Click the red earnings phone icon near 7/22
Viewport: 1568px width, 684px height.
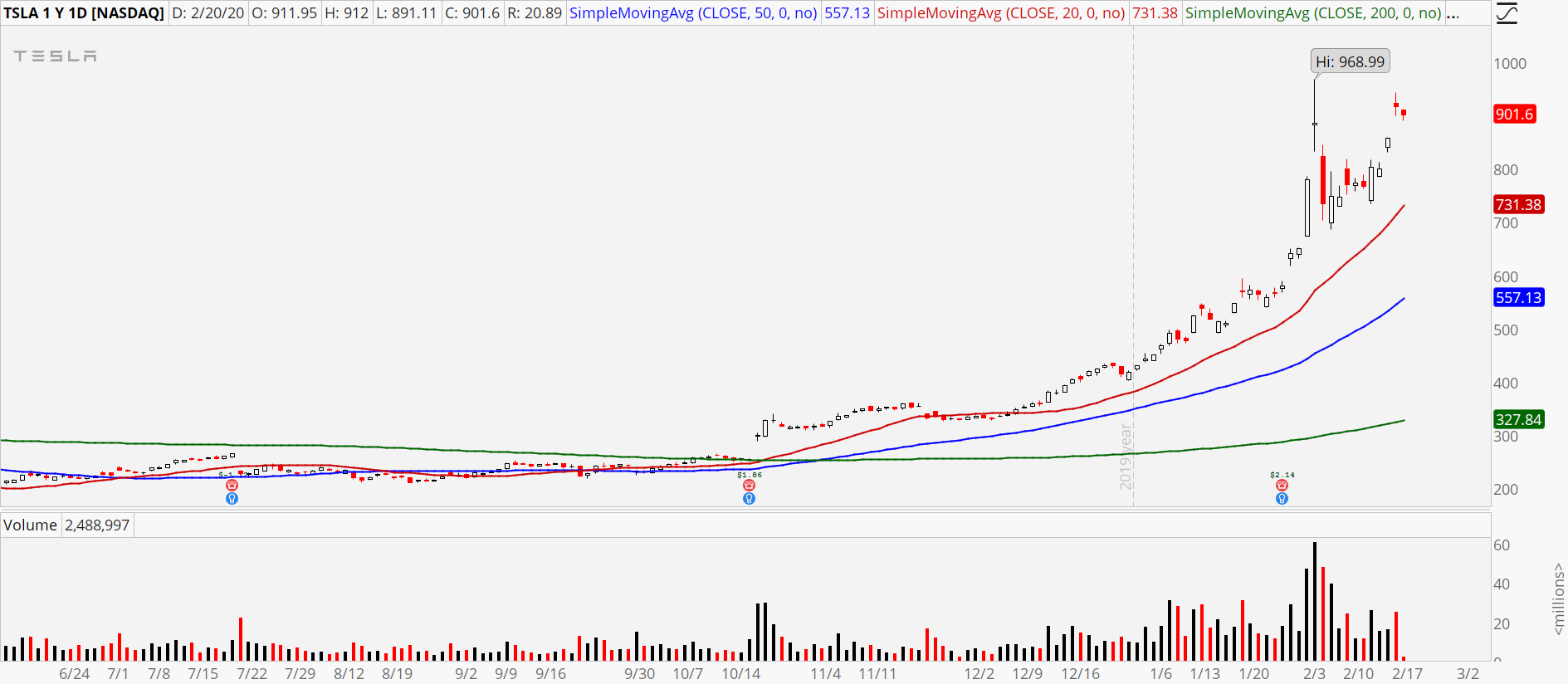coord(232,486)
